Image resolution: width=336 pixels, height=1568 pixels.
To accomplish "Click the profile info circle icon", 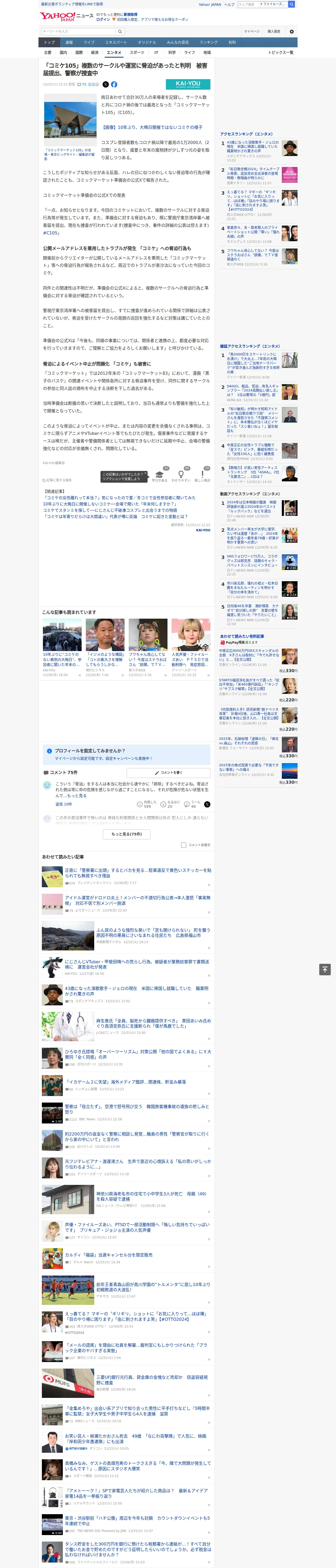I will coord(49,751).
